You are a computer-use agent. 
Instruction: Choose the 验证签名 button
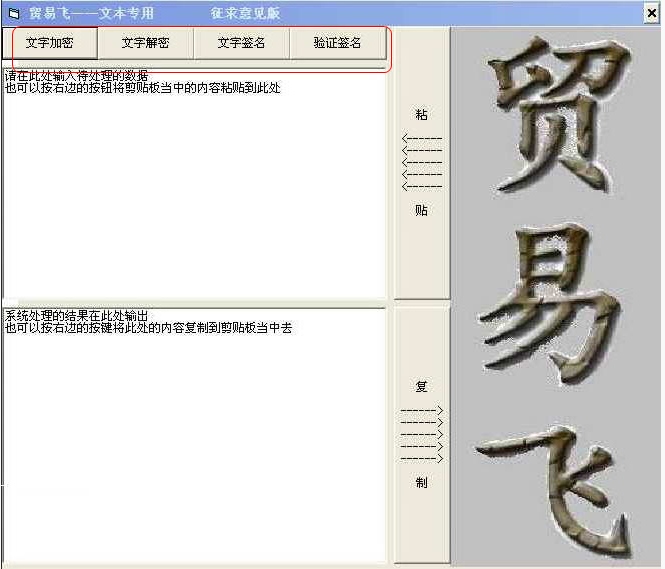click(x=338, y=43)
